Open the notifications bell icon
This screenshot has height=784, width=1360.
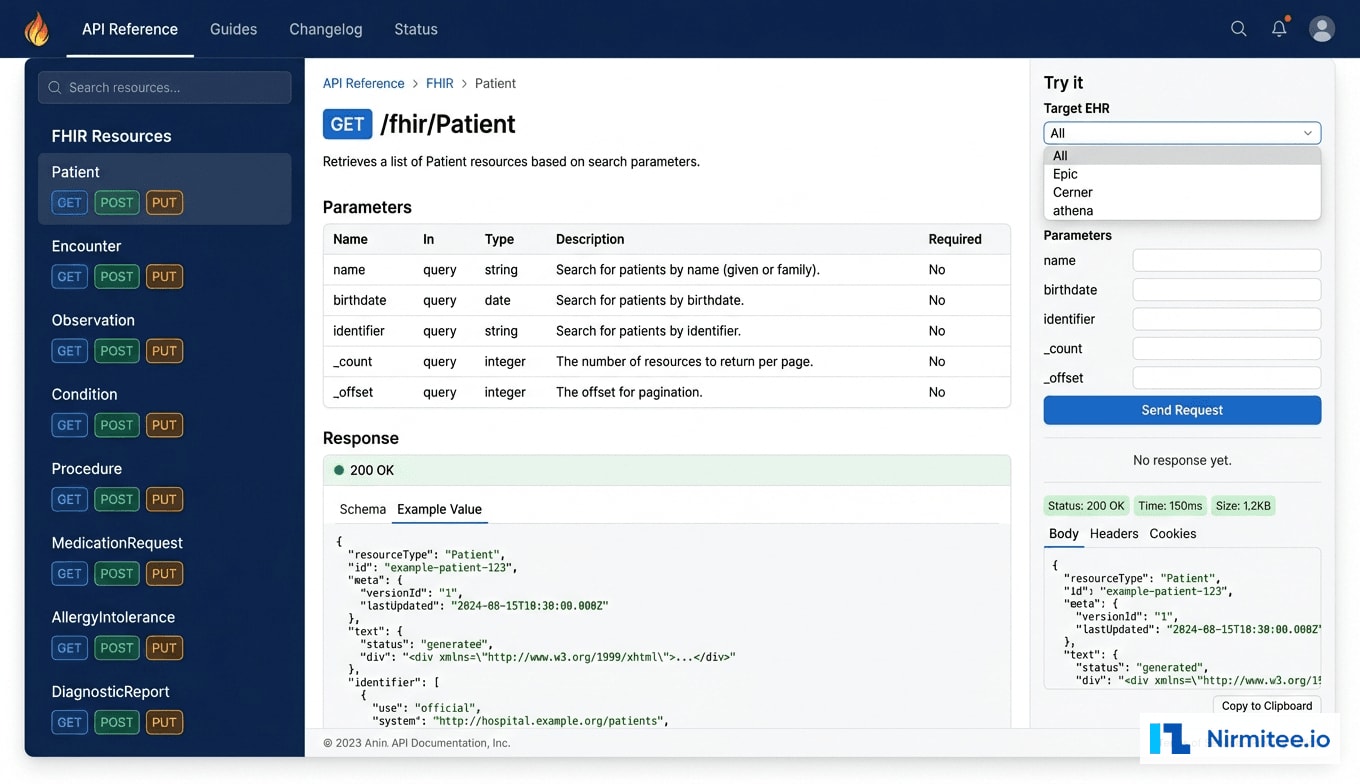pyautogui.click(x=1279, y=29)
